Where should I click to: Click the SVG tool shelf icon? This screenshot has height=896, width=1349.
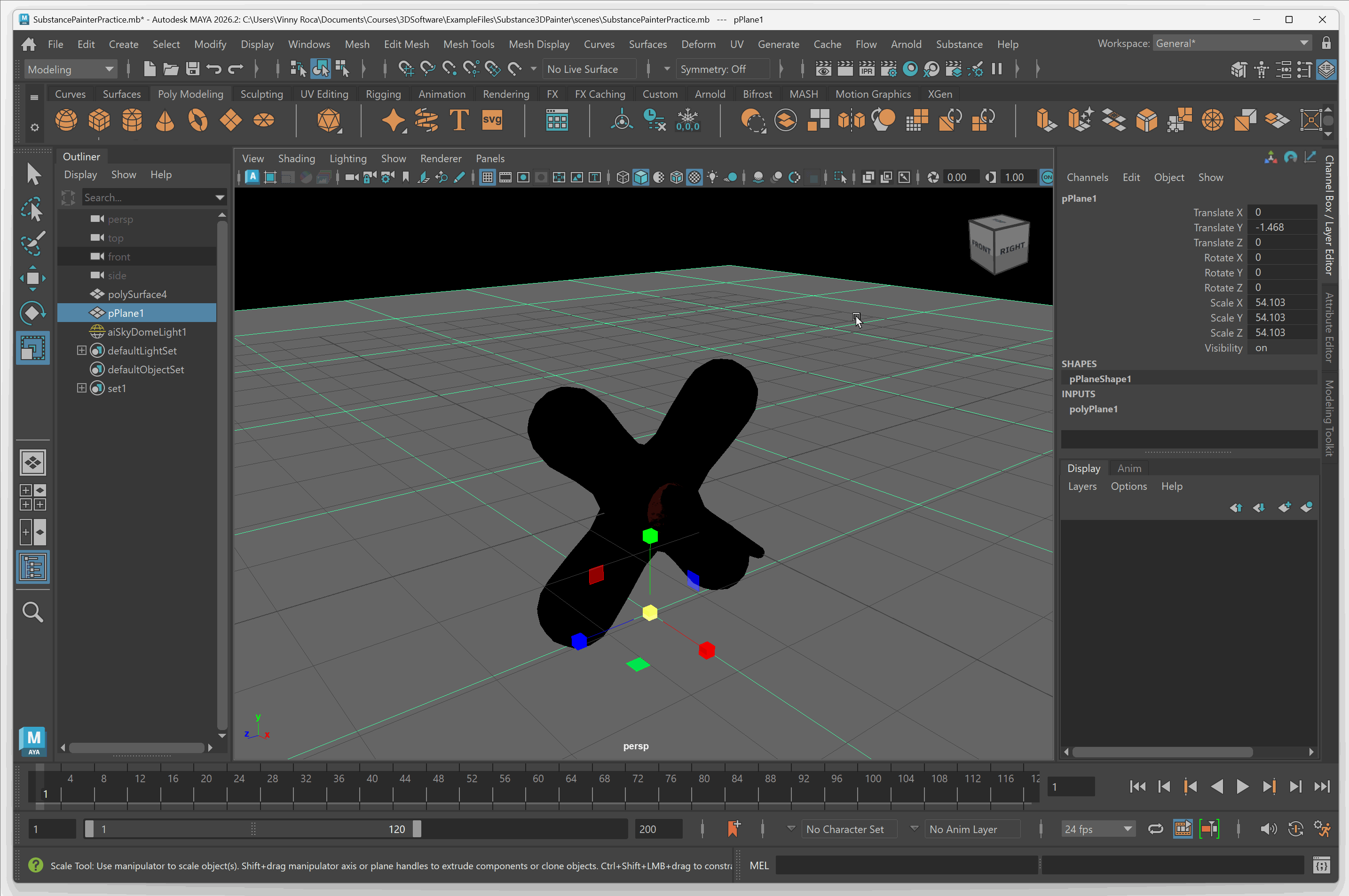click(491, 120)
